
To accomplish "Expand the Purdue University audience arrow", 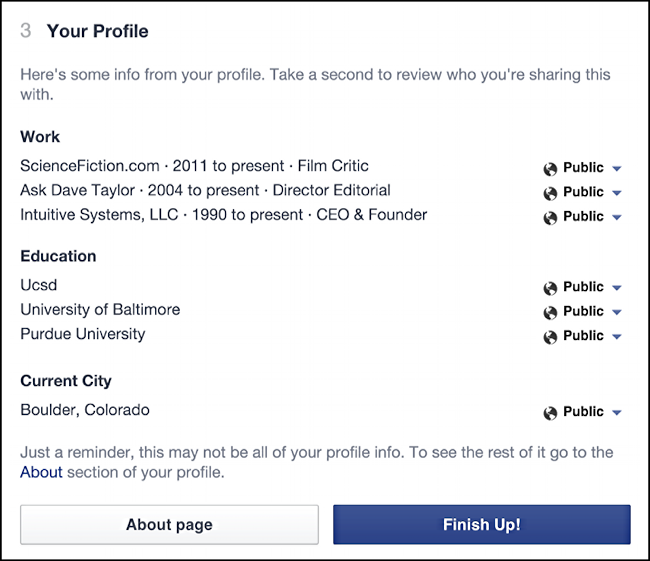I will pos(617,337).
